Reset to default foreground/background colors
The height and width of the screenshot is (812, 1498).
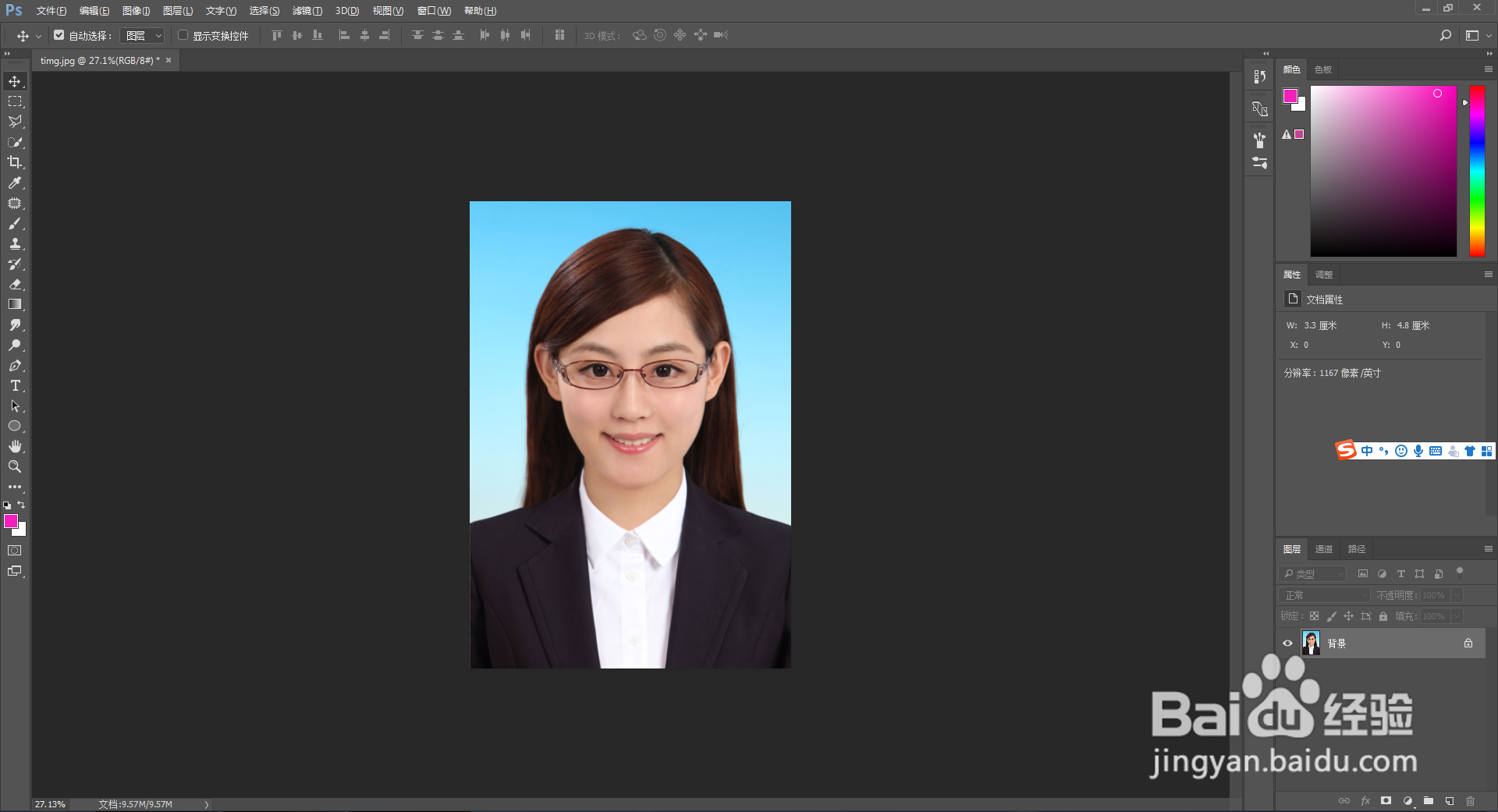(x=7, y=505)
